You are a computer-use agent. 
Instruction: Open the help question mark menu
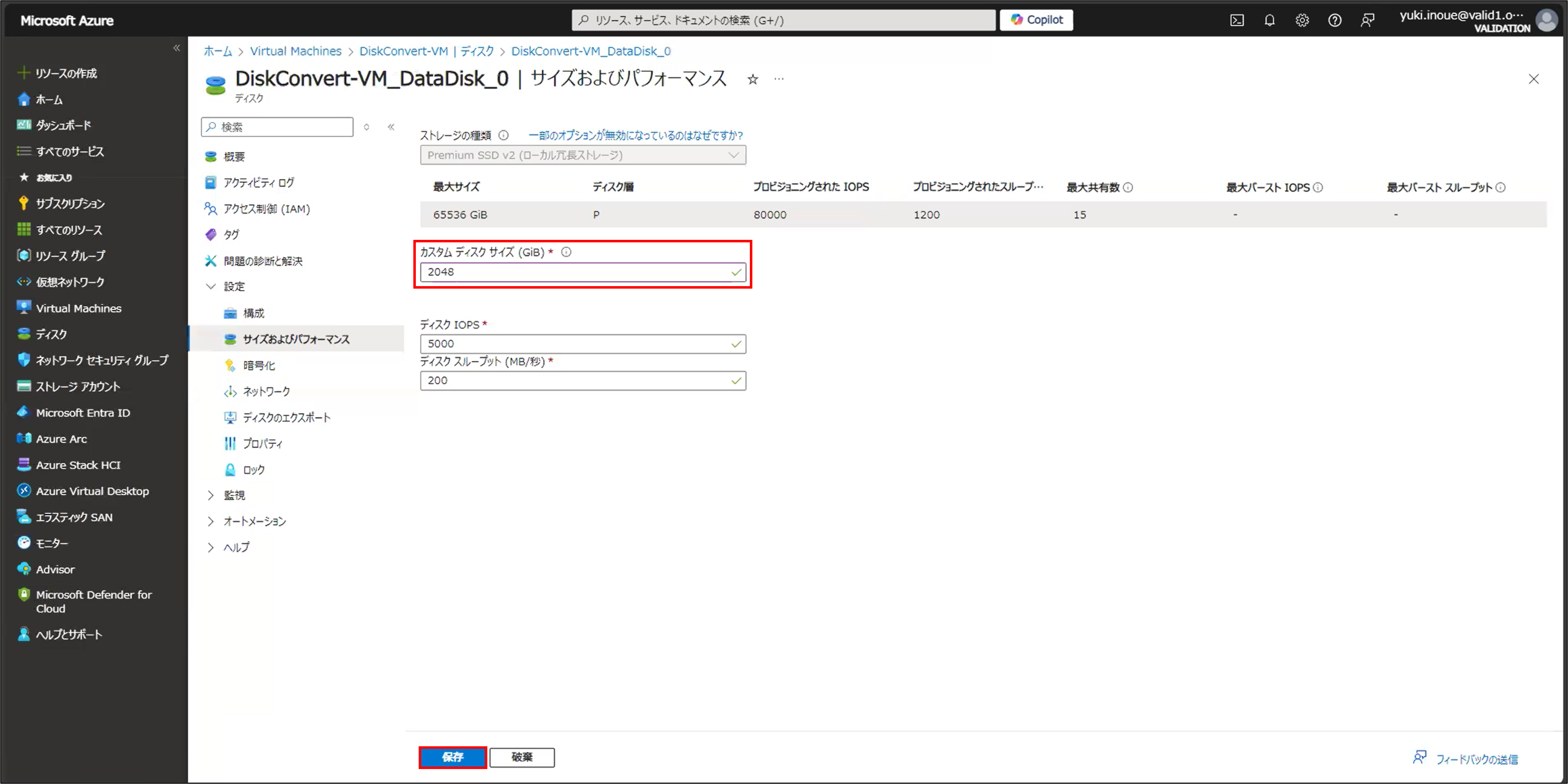(x=1334, y=20)
